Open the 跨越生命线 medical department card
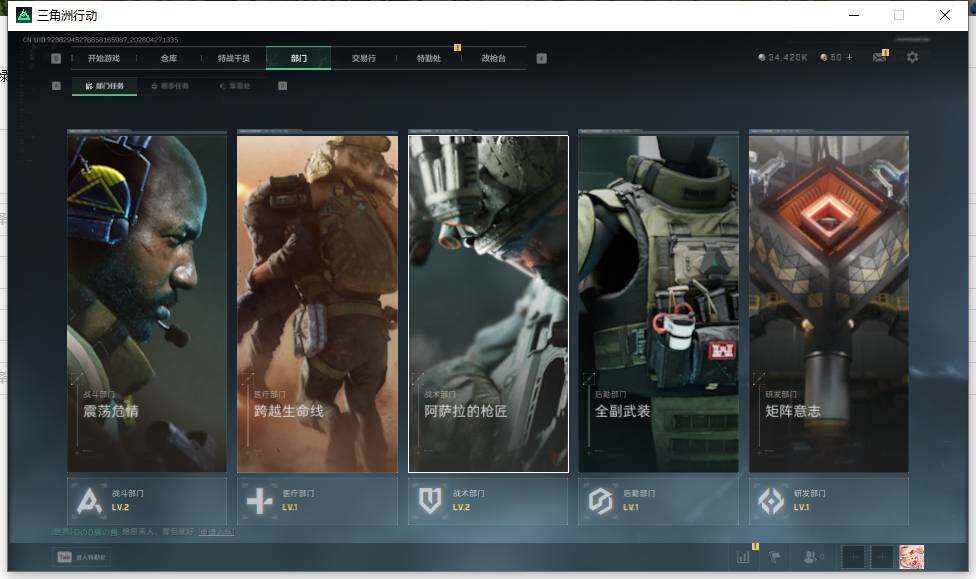The image size is (976, 579). [317, 304]
